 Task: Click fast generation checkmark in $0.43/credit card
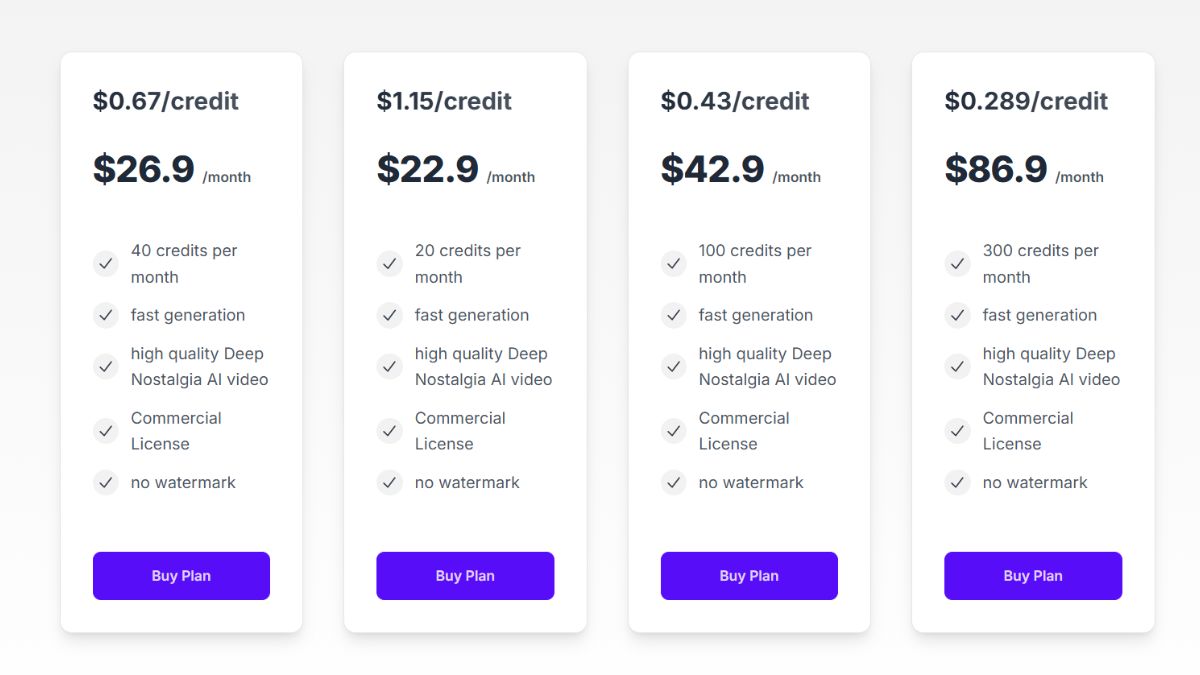[x=674, y=315]
